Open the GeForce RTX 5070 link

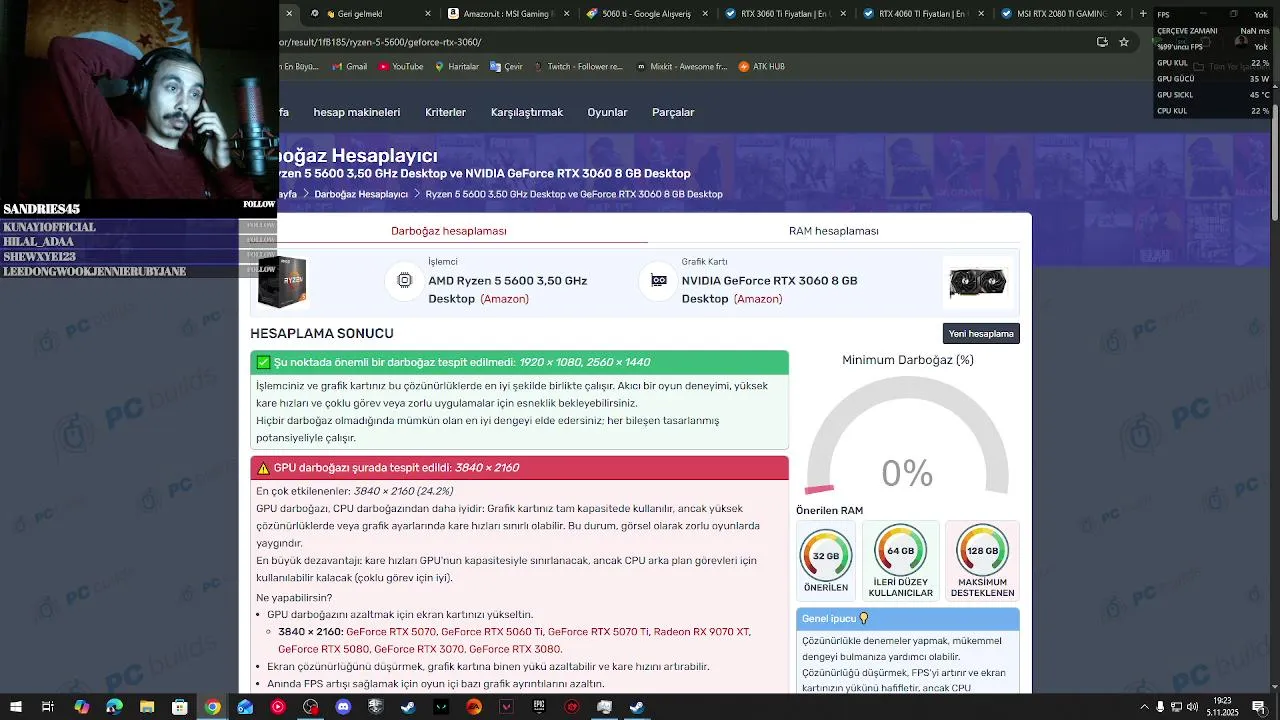[391, 632]
